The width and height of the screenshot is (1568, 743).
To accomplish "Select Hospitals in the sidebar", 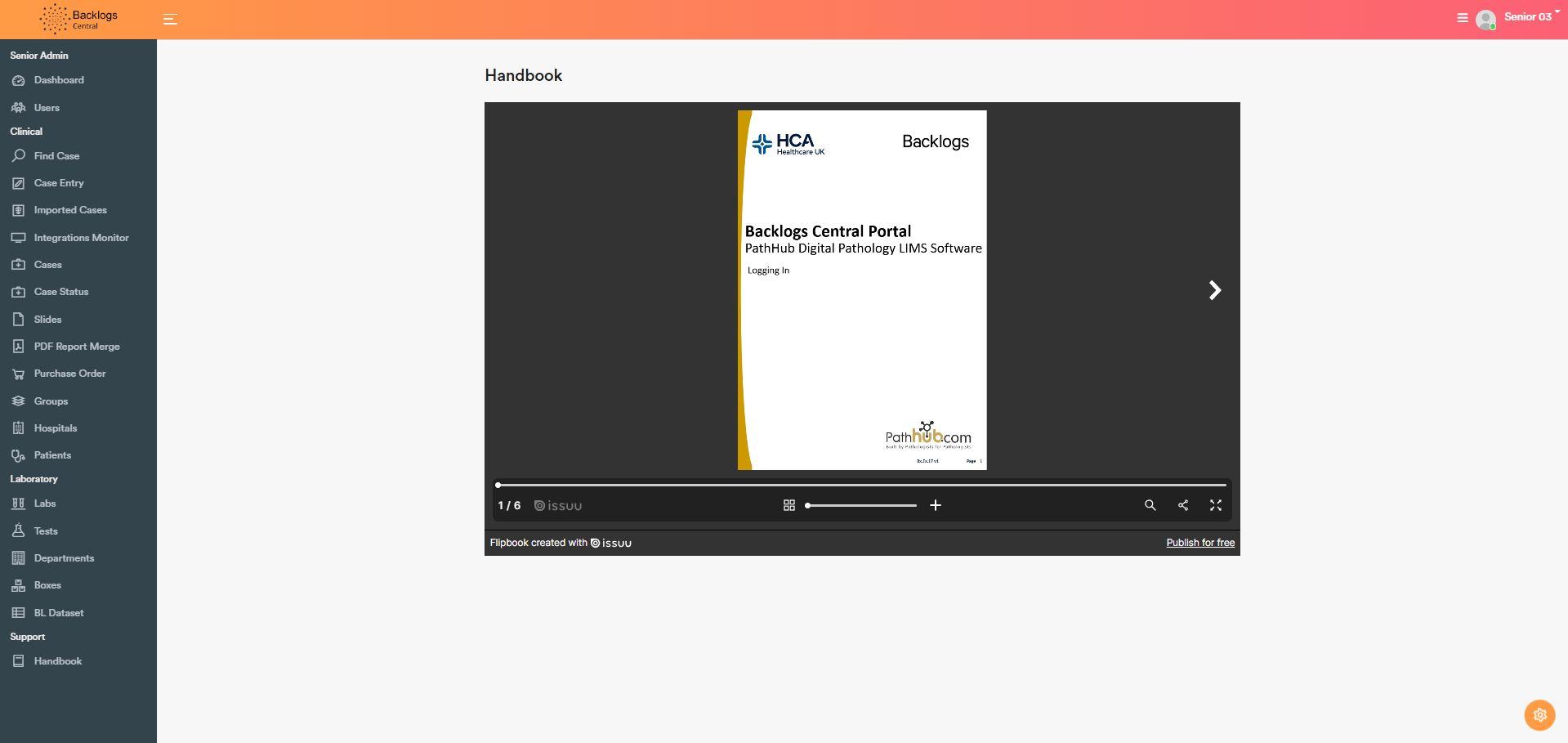I will point(56,428).
